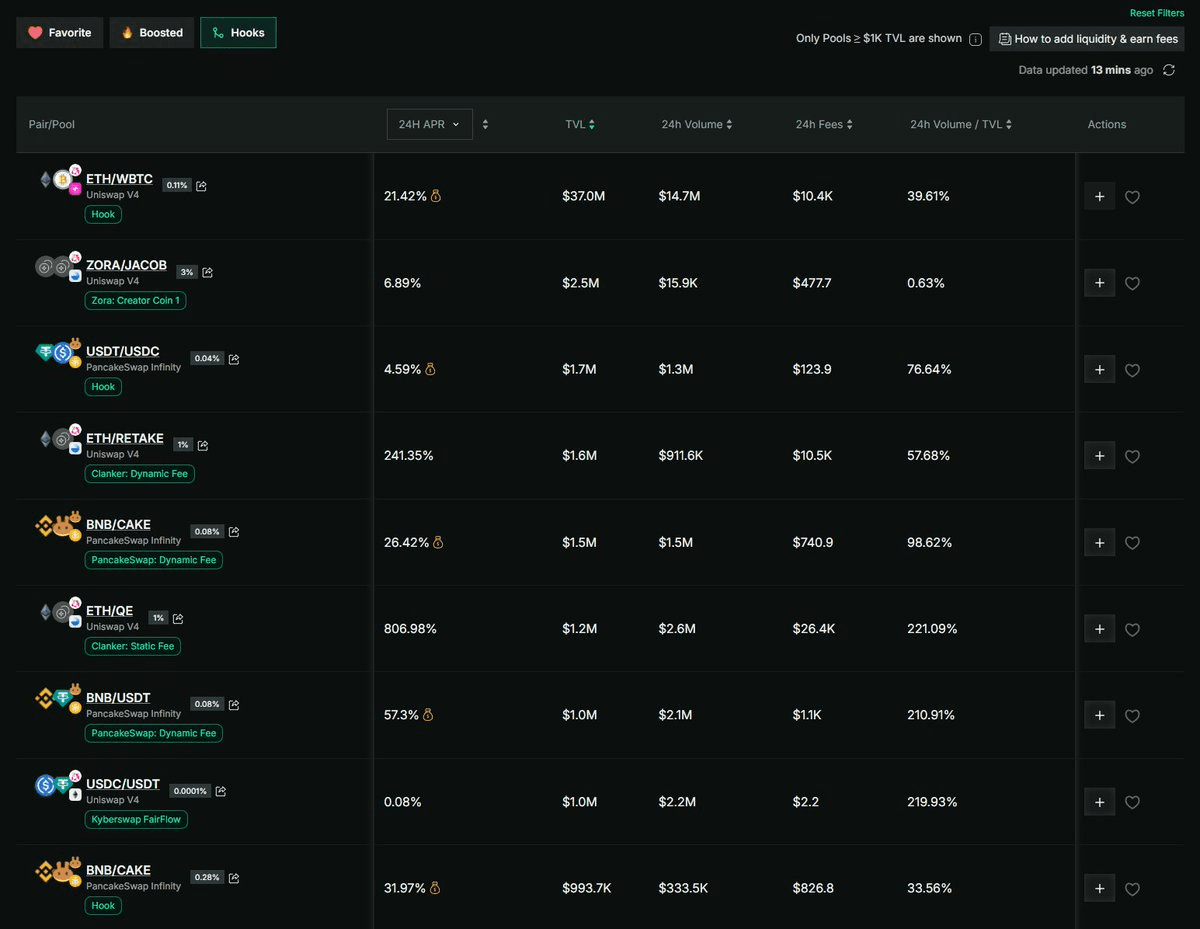This screenshot has width=1200, height=929.
Task: Favorite the BNB/USDT pool heart
Action: (1132, 716)
